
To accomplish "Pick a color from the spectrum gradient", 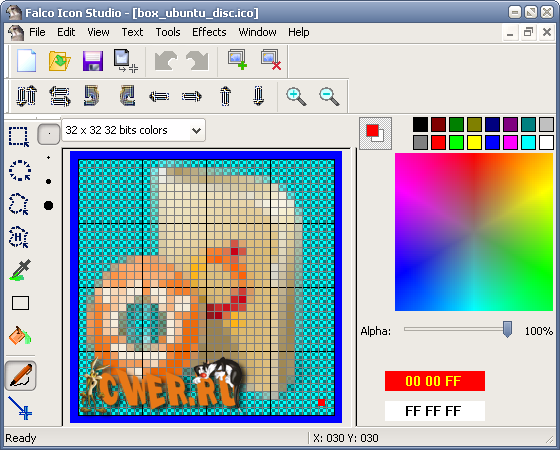I will point(474,232).
